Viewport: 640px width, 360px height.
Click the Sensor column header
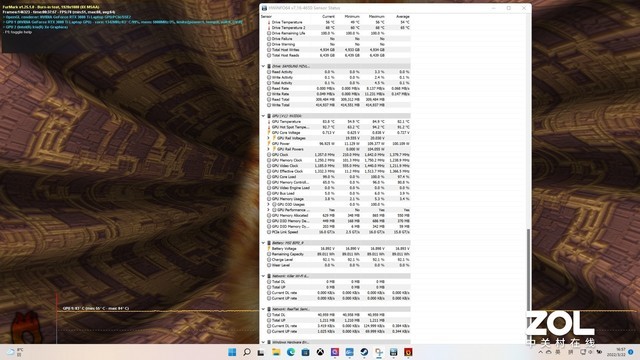(x=266, y=16)
